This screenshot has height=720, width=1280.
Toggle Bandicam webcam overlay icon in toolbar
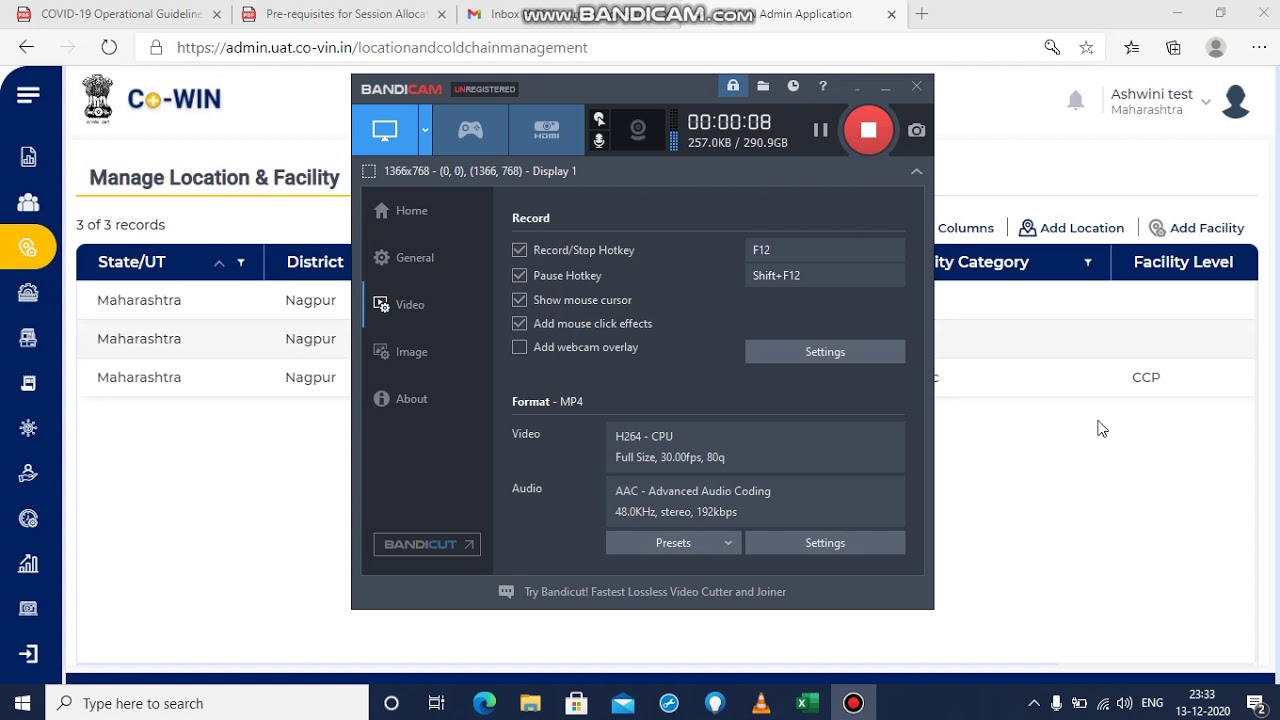pyautogui.click(x=638, y=130)
